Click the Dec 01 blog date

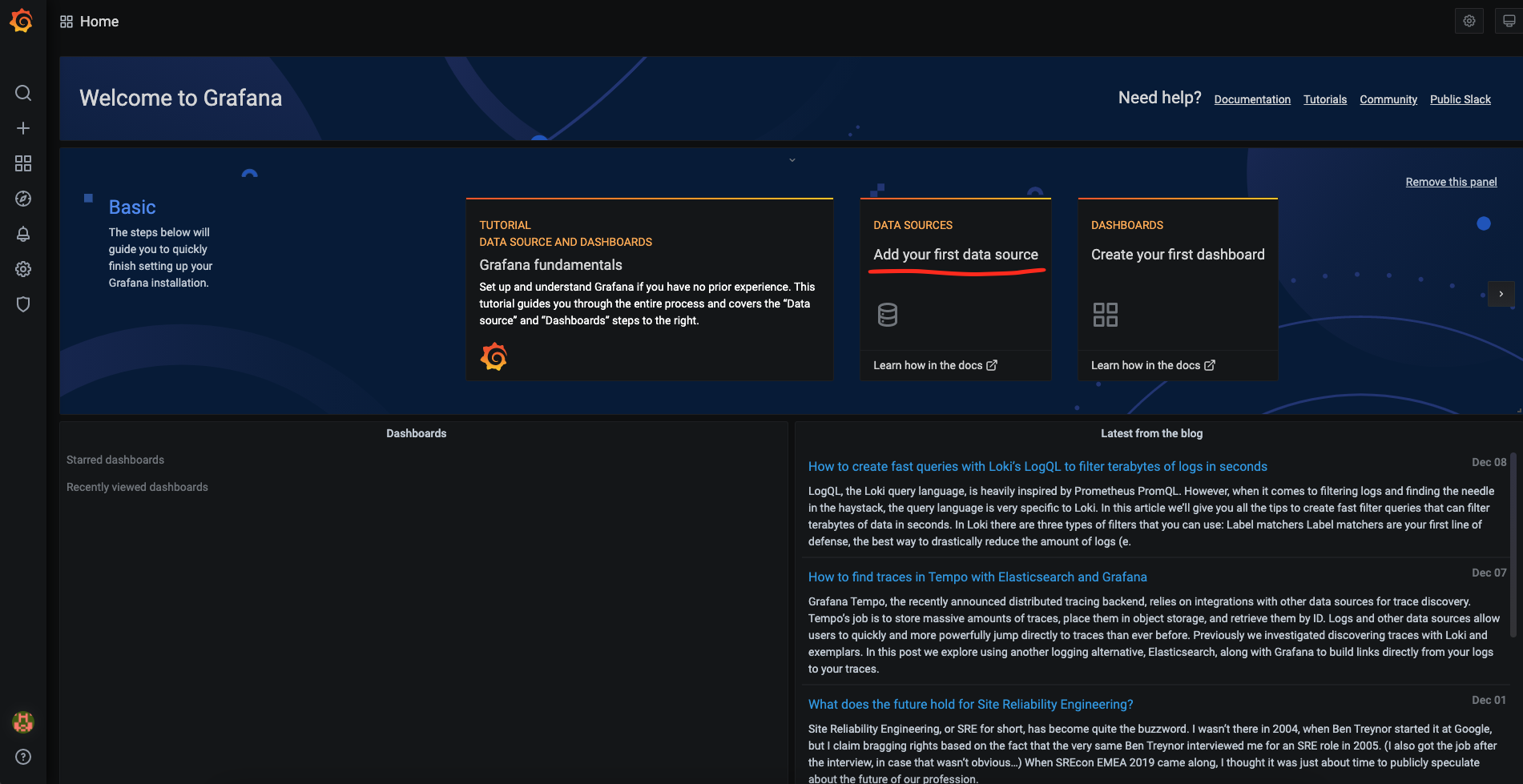[1489, 700]
